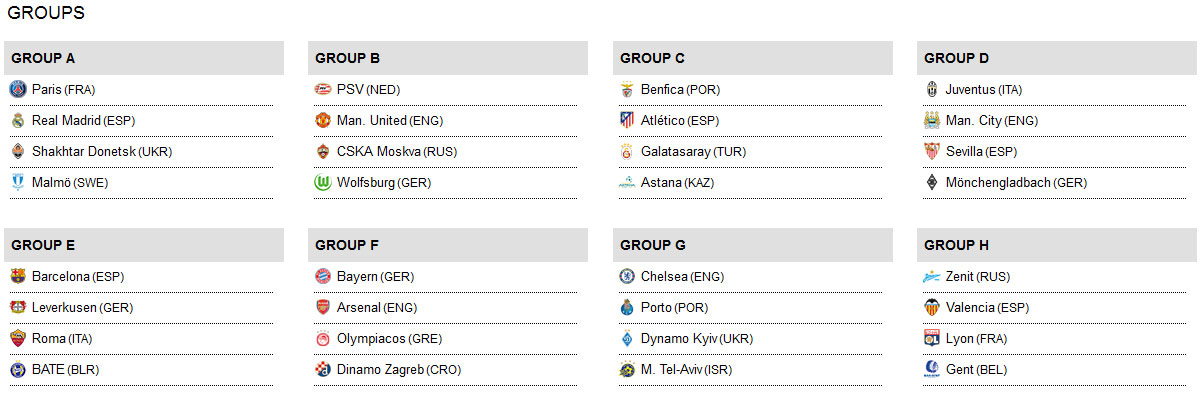Click the Wolfsburg crest icon
This screenshot has width=1204, height=398.
click(x=322, y=183)
